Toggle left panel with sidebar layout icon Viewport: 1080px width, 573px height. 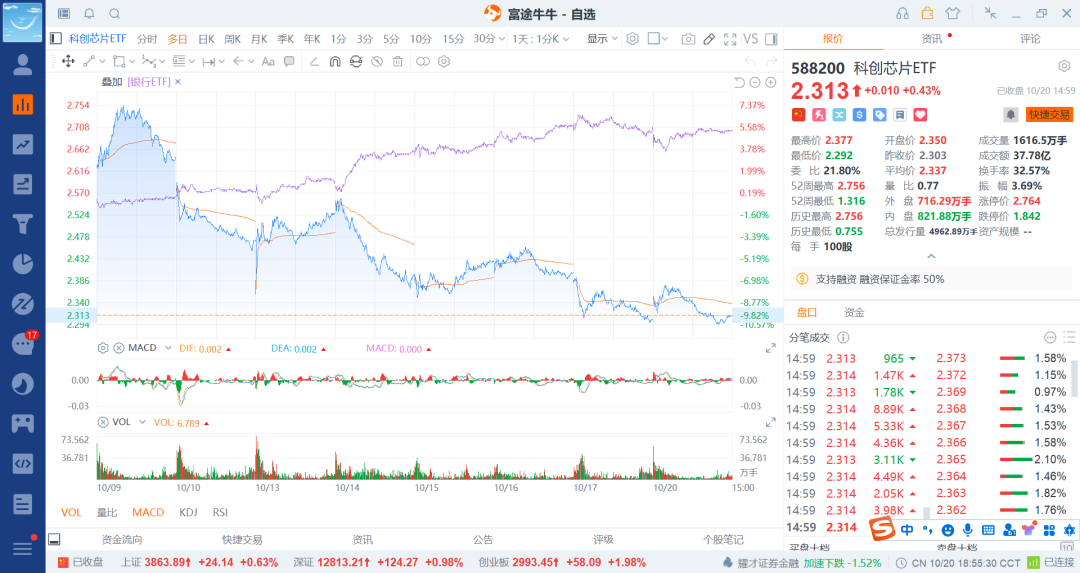click(56, 39)
